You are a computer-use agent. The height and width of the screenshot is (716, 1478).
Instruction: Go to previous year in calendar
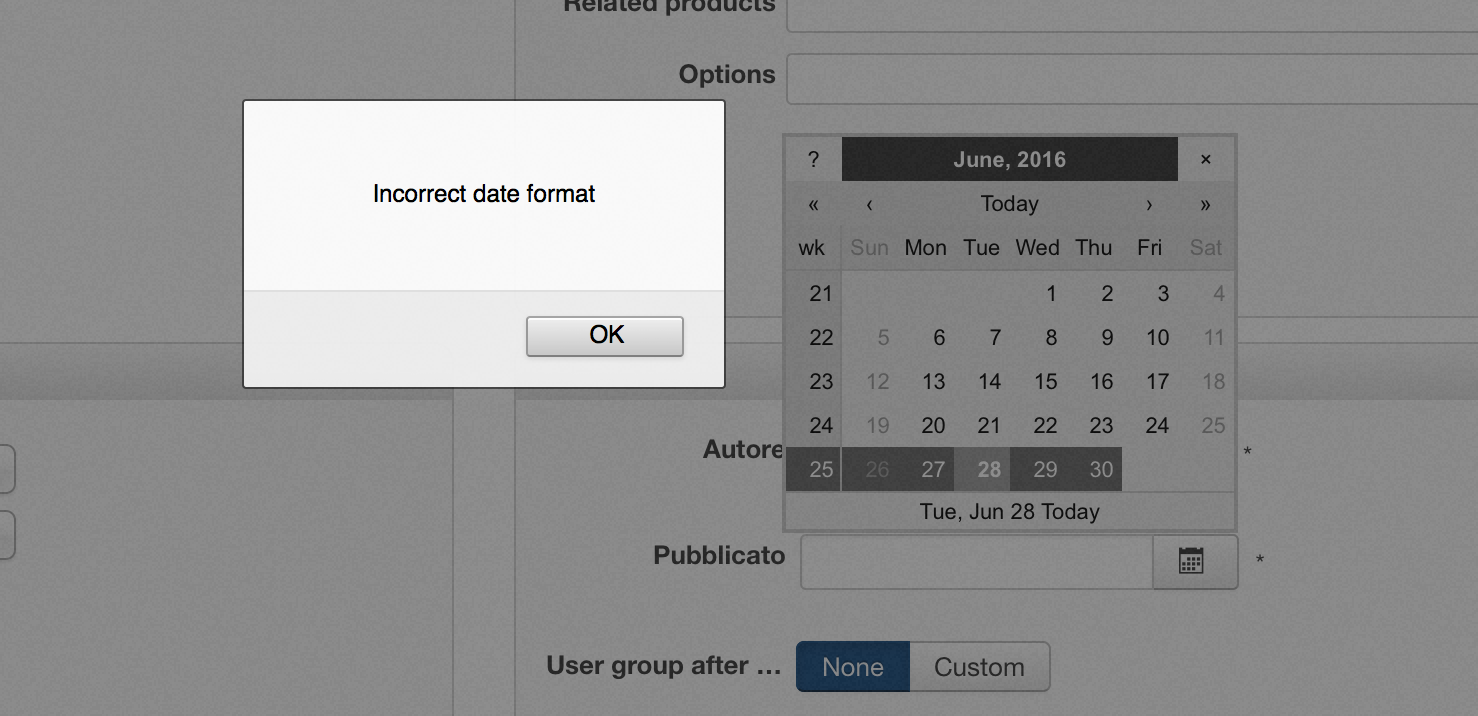(x=813, y=204)
